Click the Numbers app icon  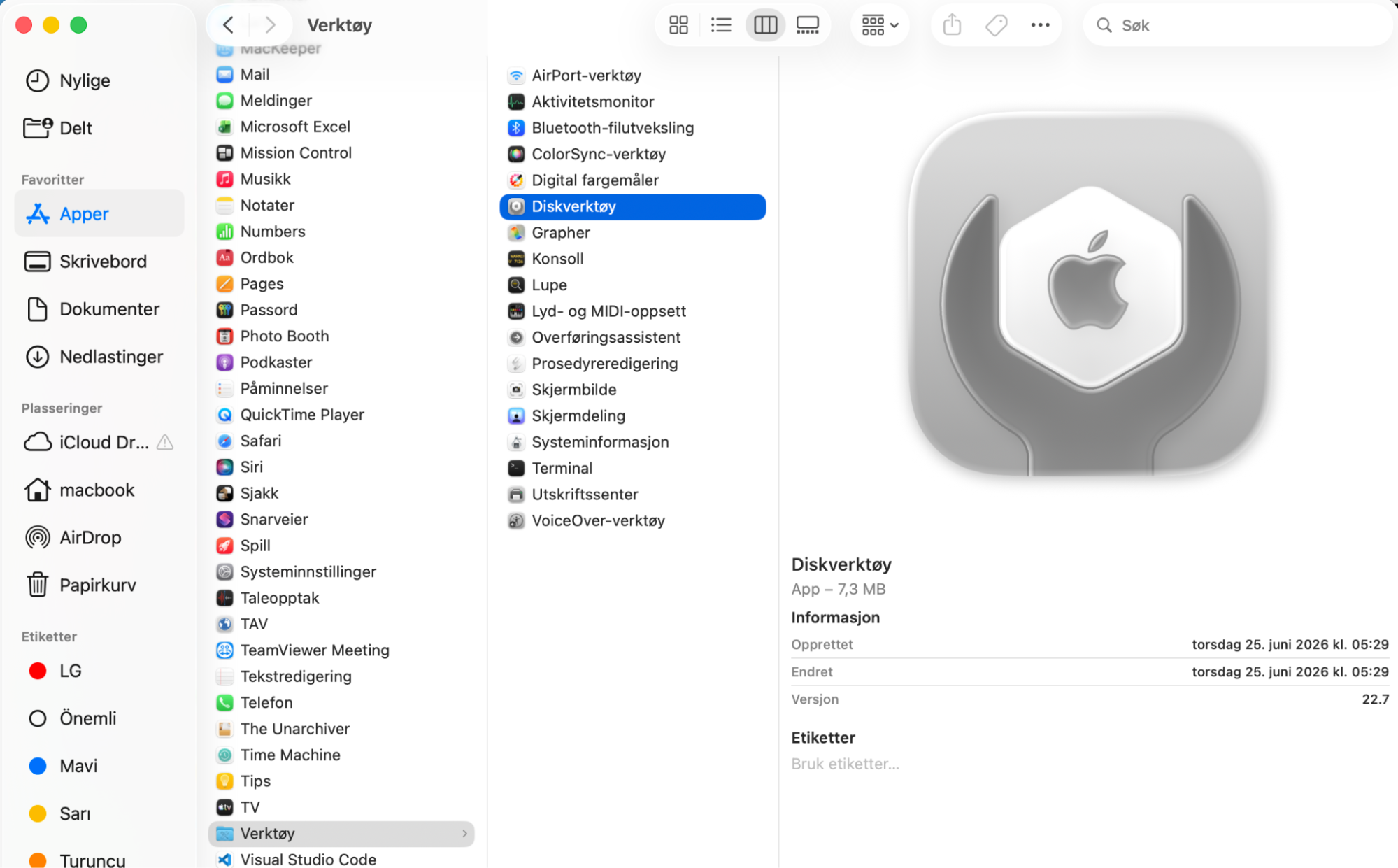tap(224, 232)
